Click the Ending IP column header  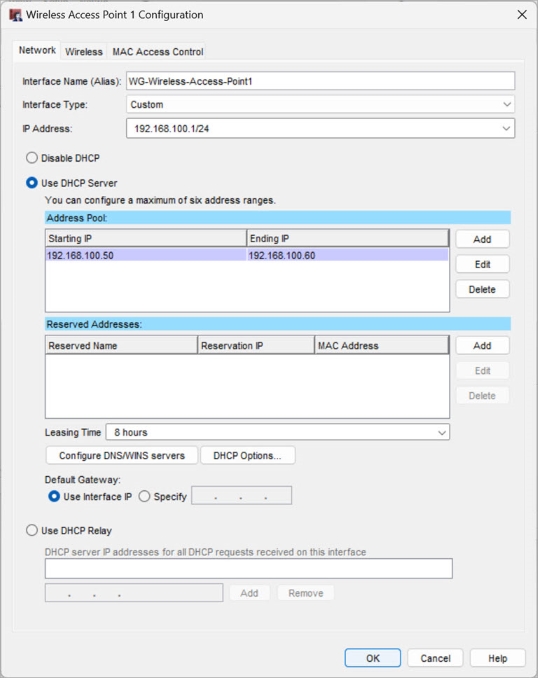coord(348,239)
